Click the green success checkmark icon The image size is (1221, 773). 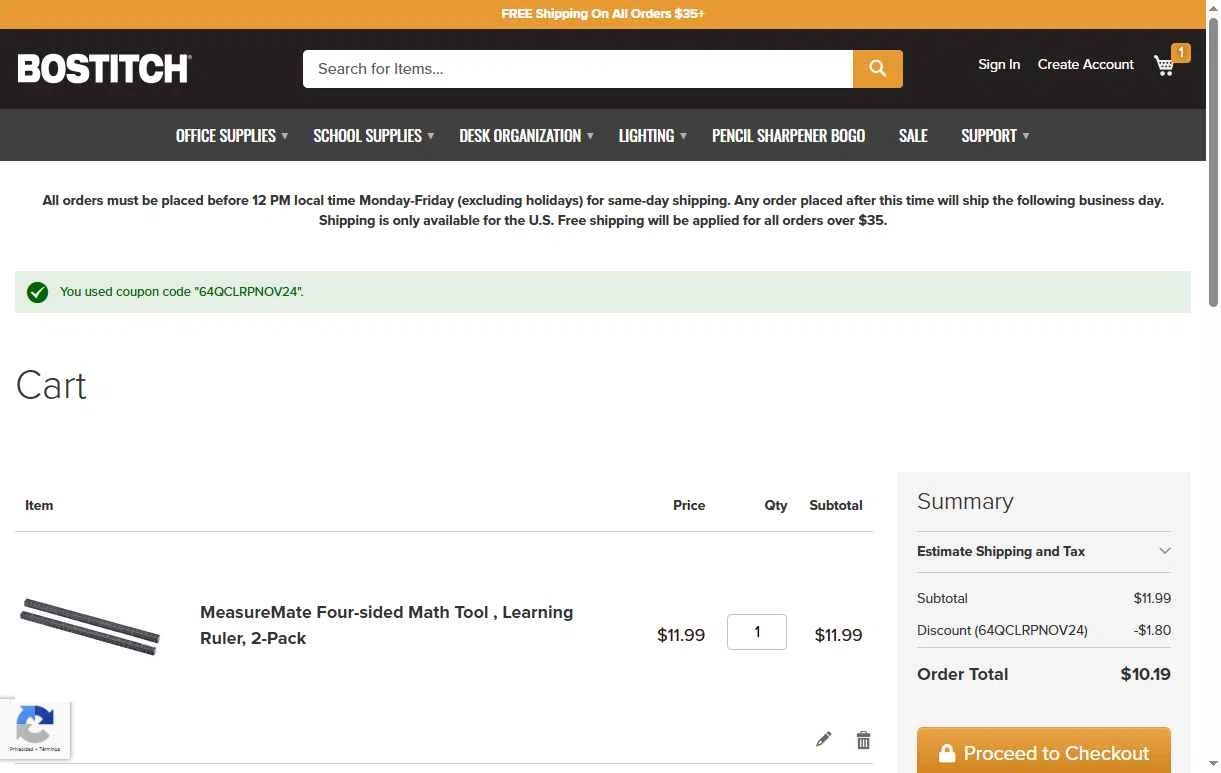coord(38,292)
